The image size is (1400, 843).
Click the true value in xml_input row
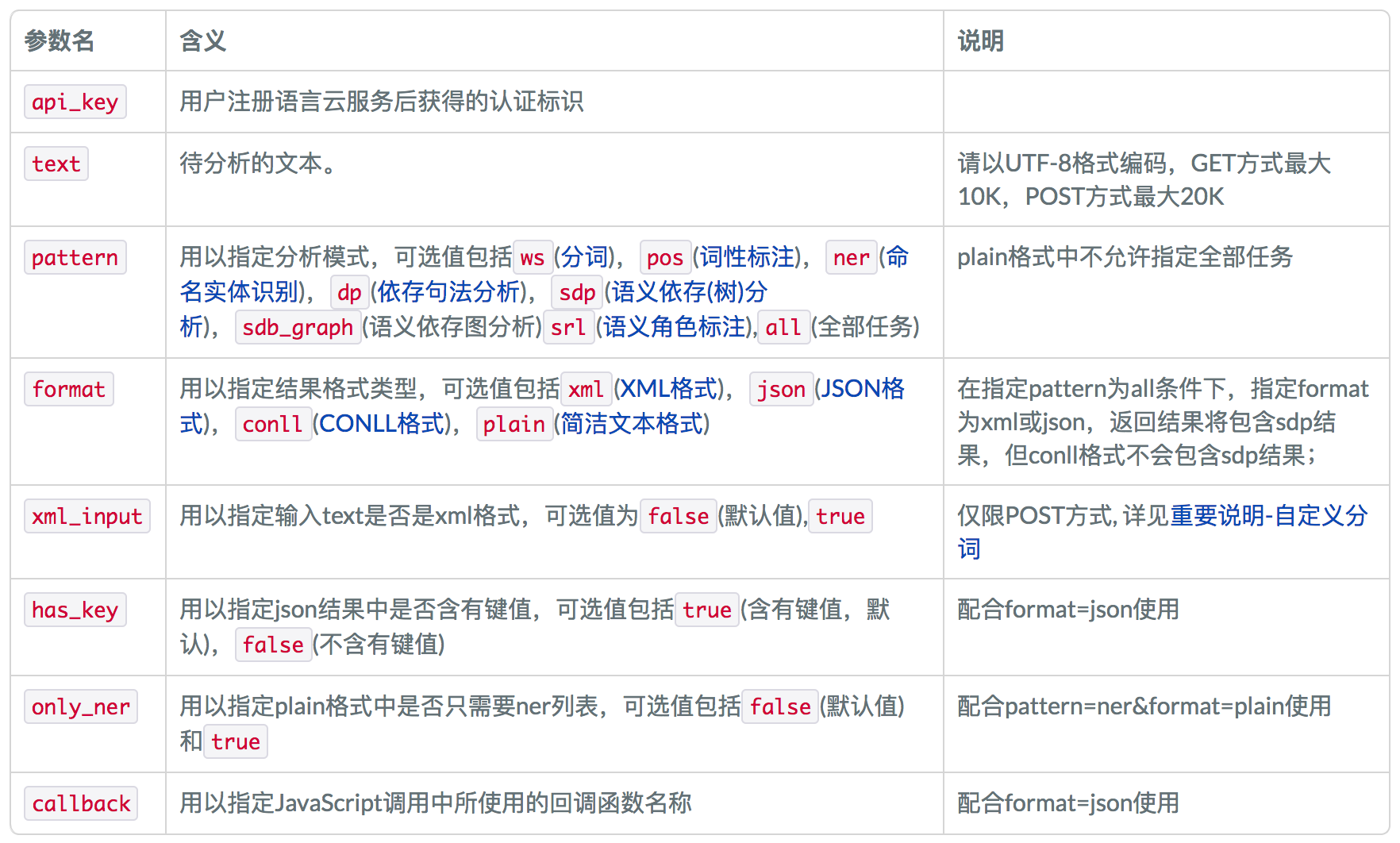coord(840,516)
